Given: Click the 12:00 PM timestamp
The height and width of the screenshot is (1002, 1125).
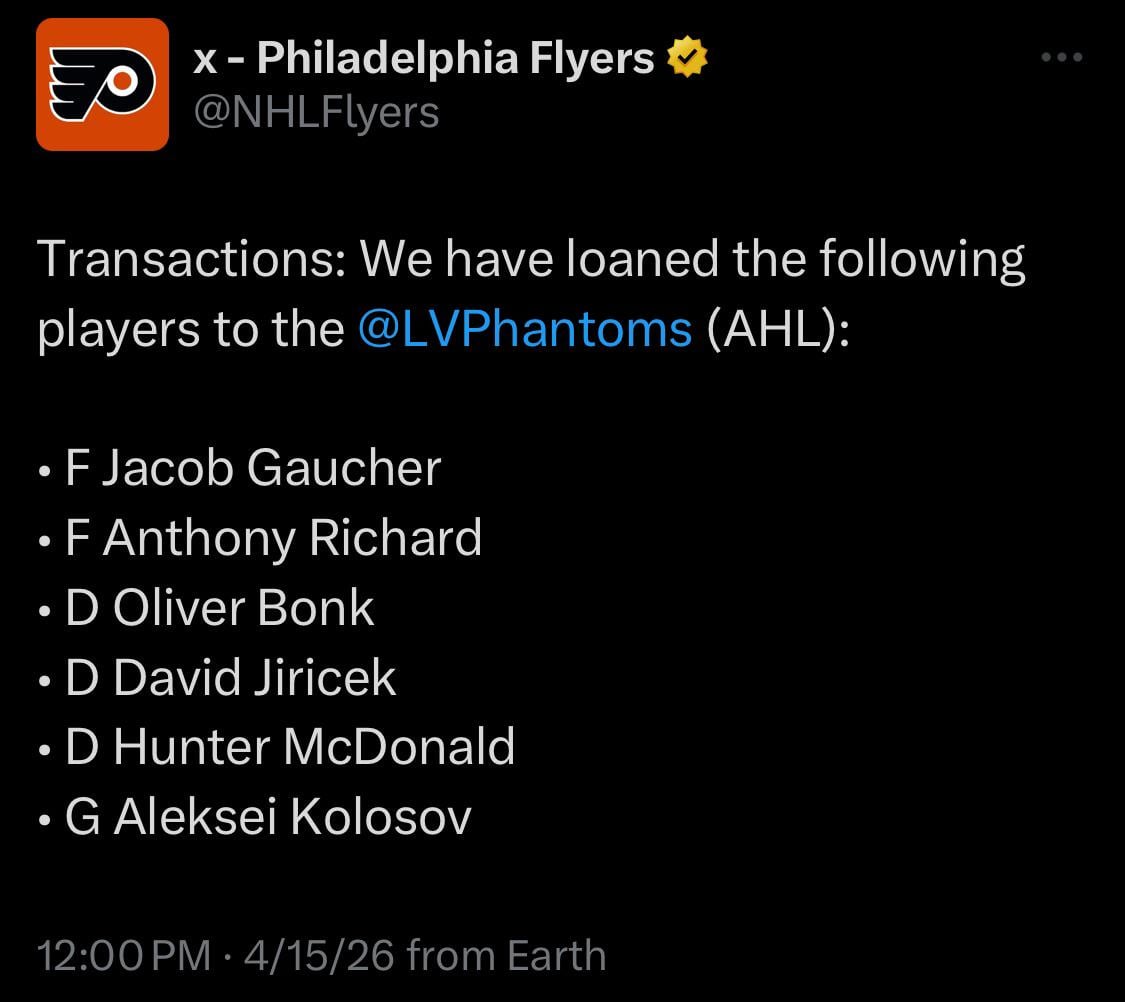Looking at the screenshot, I should pyautogui.click(x=124, y=955).
